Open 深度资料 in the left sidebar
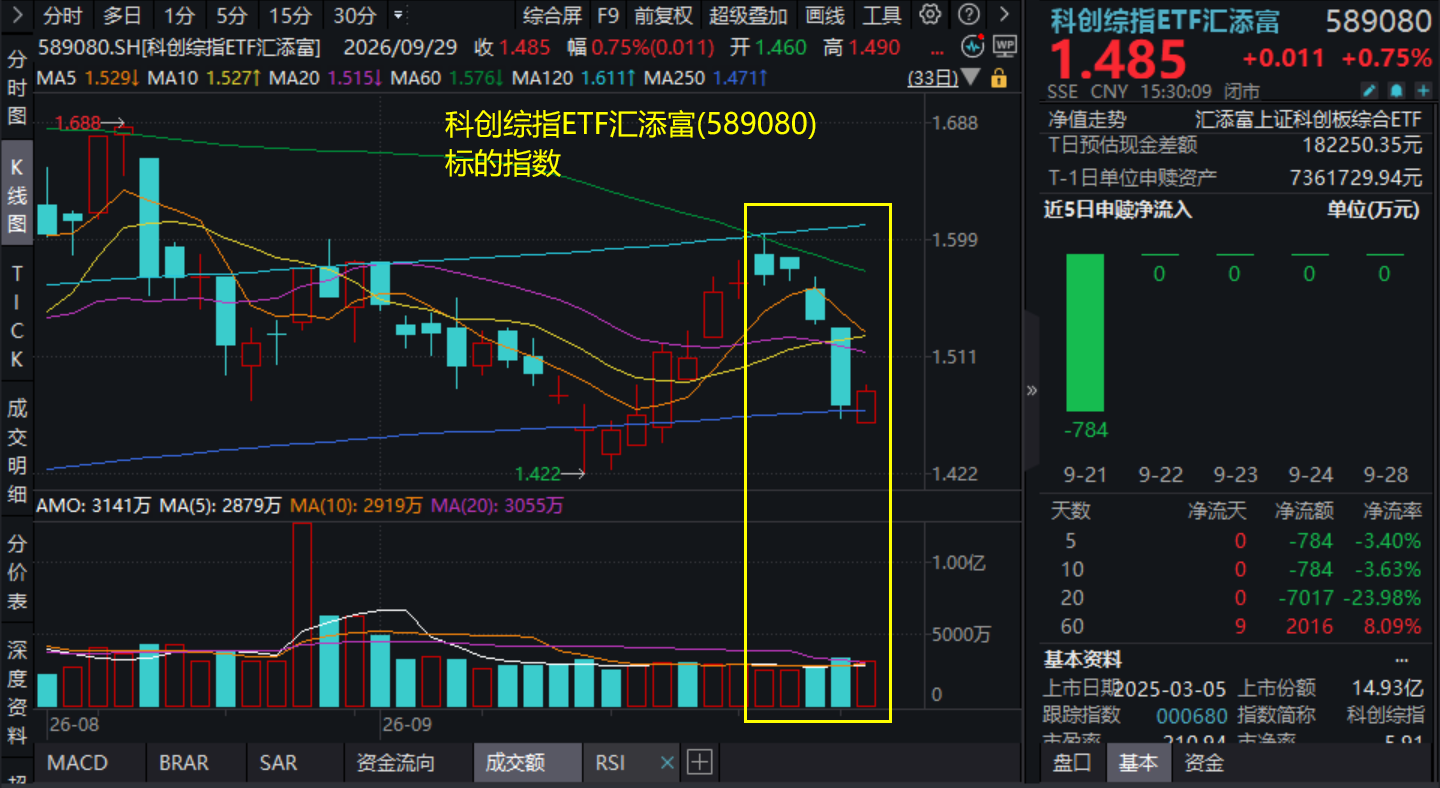The height and width of the screenshot is (788, 1440). [17, 693]
